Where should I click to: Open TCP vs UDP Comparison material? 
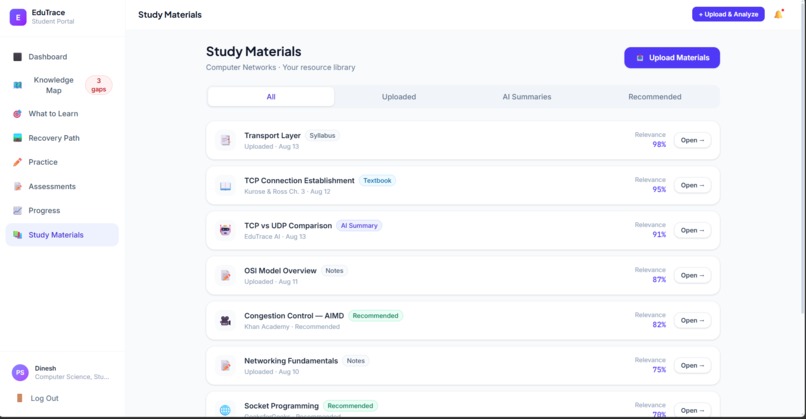pyautogui.click(x=692, y=230)
